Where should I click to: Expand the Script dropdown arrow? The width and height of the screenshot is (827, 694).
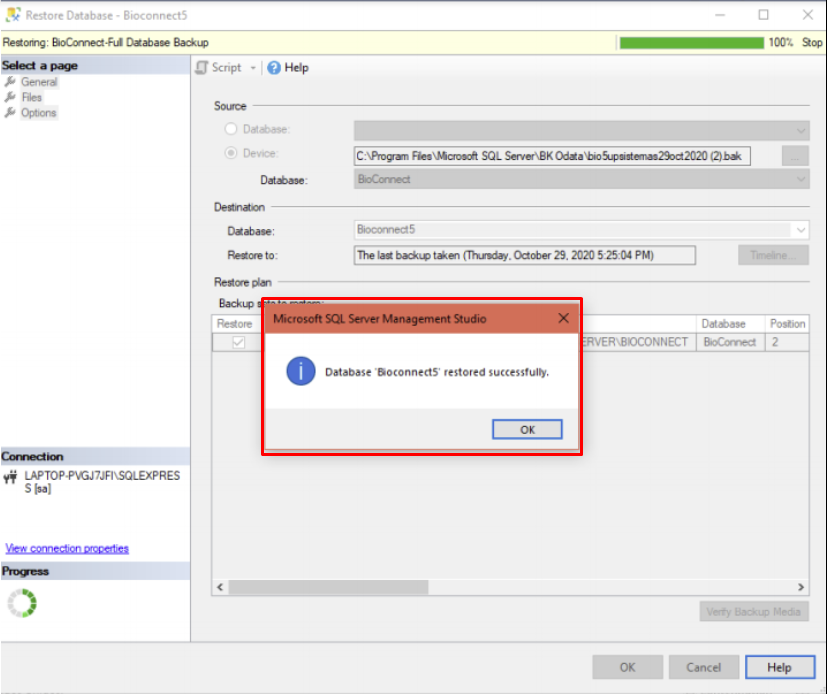point(253,68)
